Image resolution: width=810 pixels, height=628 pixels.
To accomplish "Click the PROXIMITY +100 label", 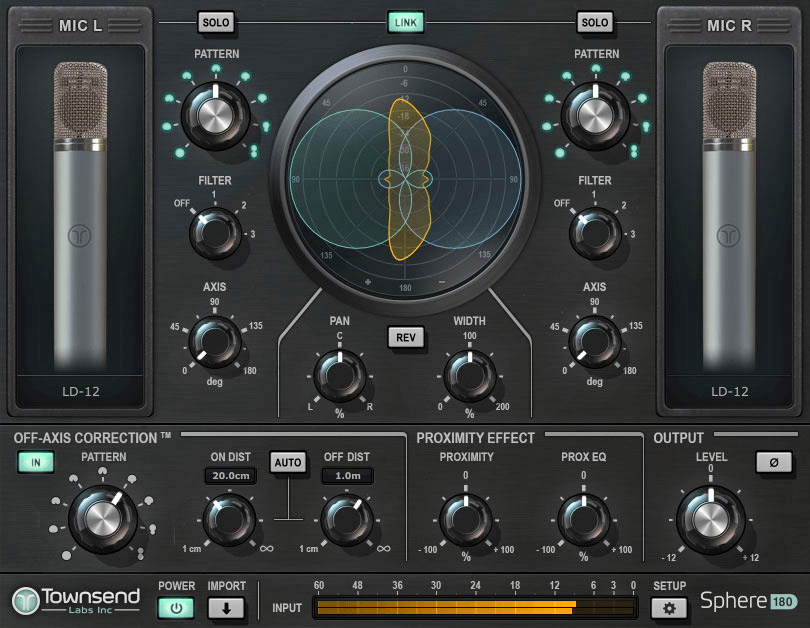I will (x=504, y=550).
